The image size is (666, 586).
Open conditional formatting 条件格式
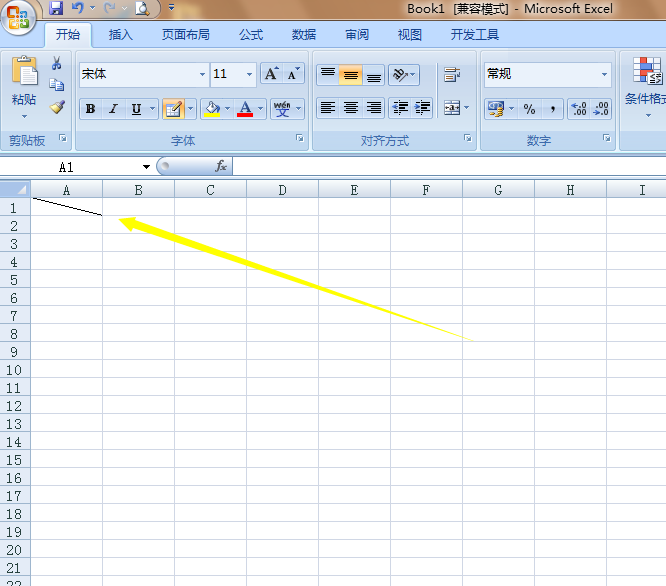tap(645, 87)
